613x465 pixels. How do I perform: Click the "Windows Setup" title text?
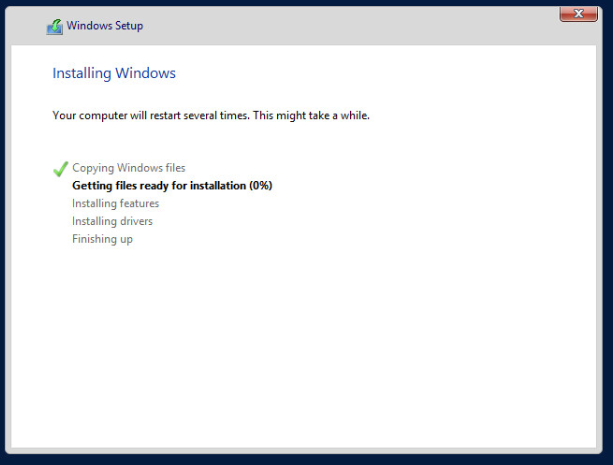tap(105, 26)
